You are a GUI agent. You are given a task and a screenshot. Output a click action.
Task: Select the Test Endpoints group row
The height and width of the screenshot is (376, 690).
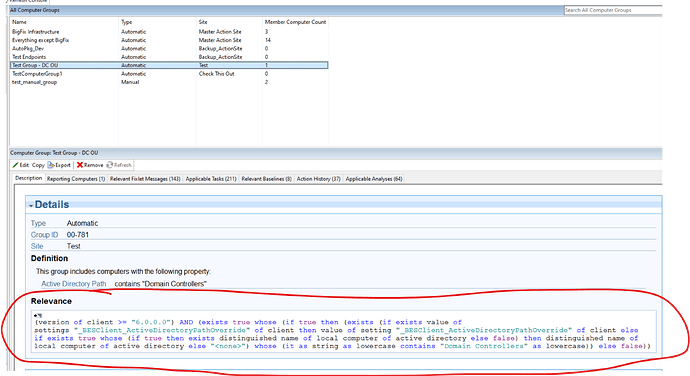pos(169,57)
